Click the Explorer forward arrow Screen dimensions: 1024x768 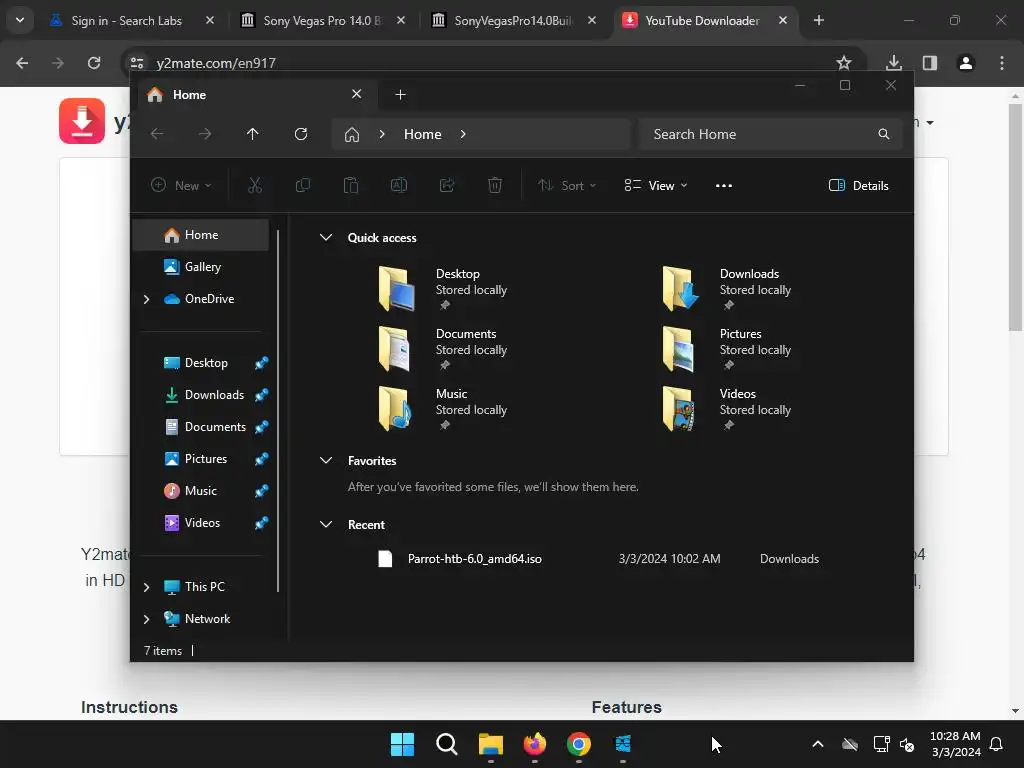(x=204, y=134)
